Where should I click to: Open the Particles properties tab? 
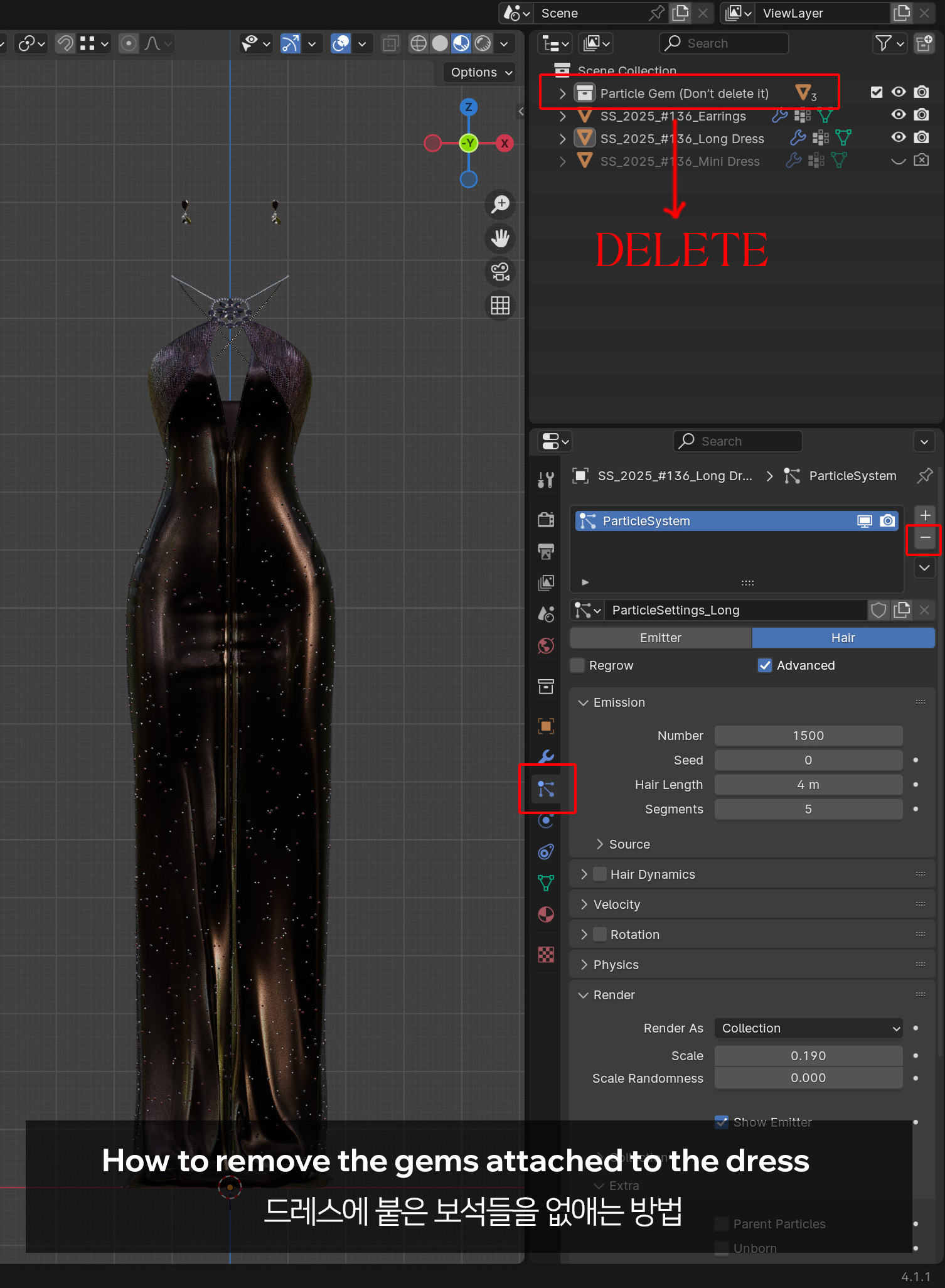(x=546, y=789)
